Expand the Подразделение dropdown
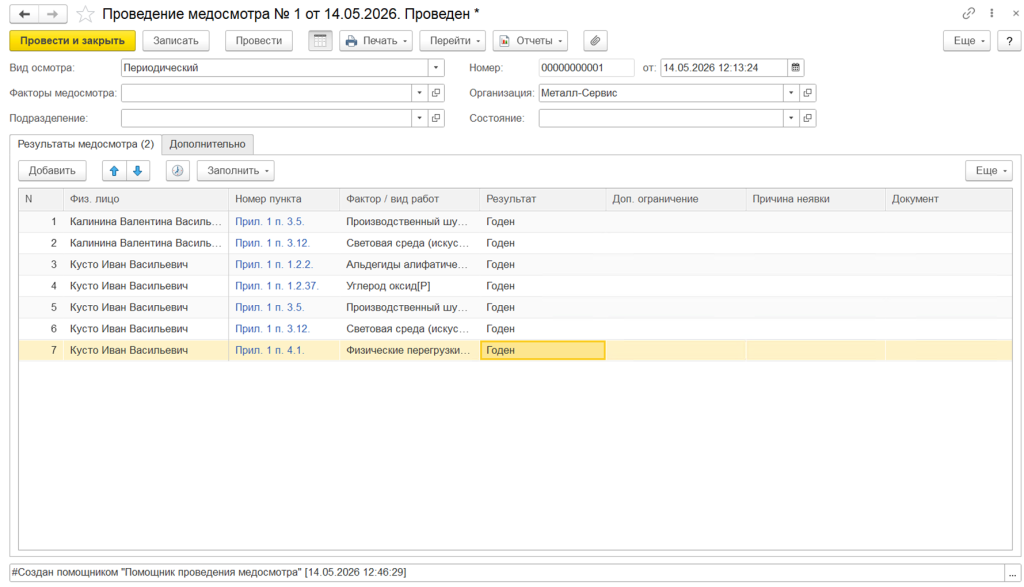Viewport: 1024px width, 587px height. (x=419, y=118)
